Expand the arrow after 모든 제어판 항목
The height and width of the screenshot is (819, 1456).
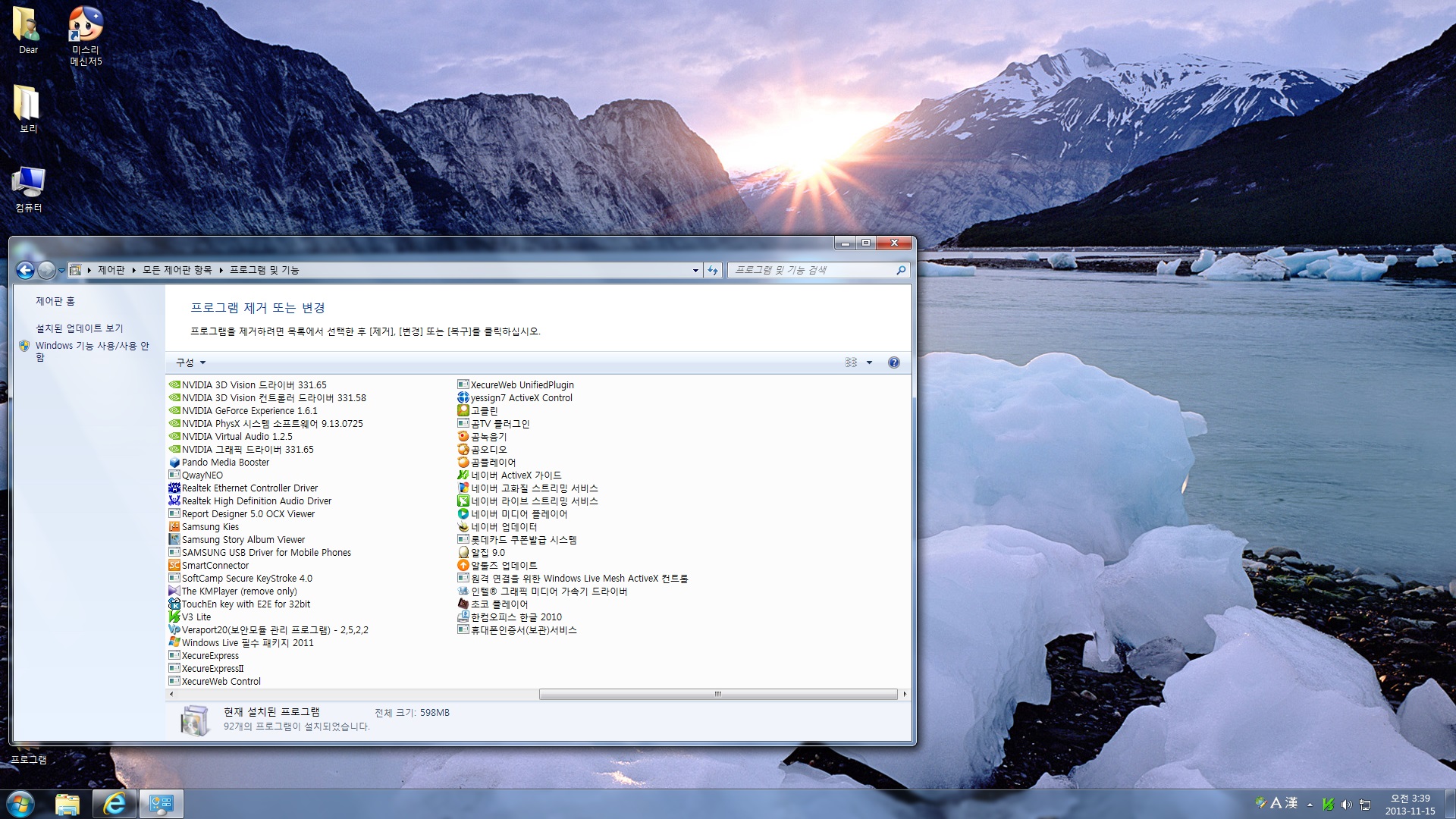coord(221,270)
